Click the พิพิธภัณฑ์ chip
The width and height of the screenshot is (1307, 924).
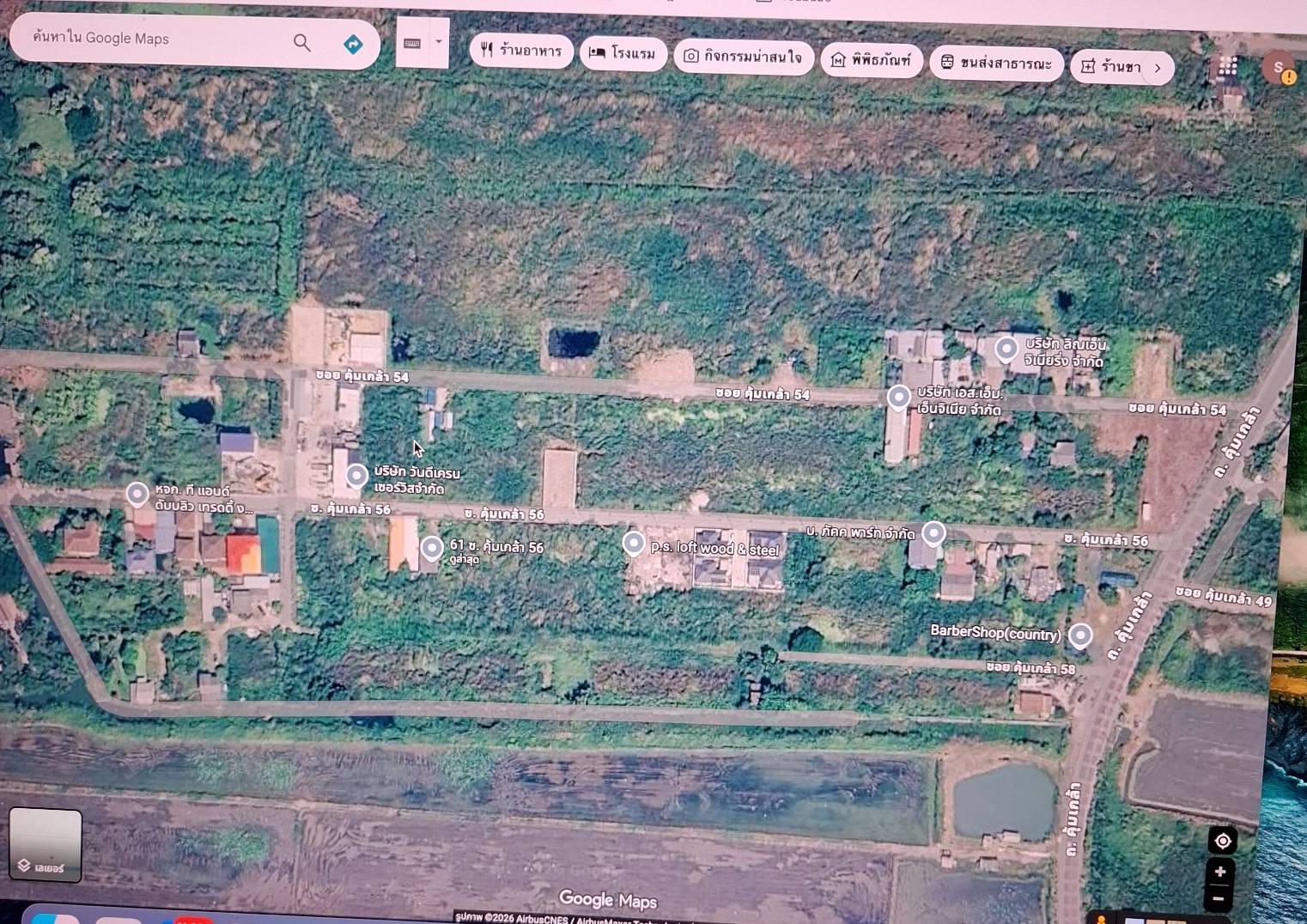pos(872,60)
